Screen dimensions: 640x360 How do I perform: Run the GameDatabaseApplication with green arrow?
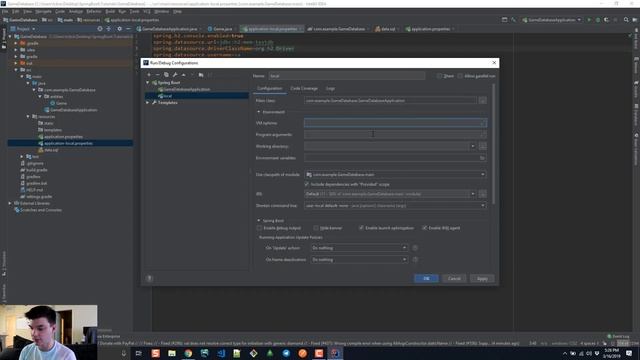click(x=589, y=20)
